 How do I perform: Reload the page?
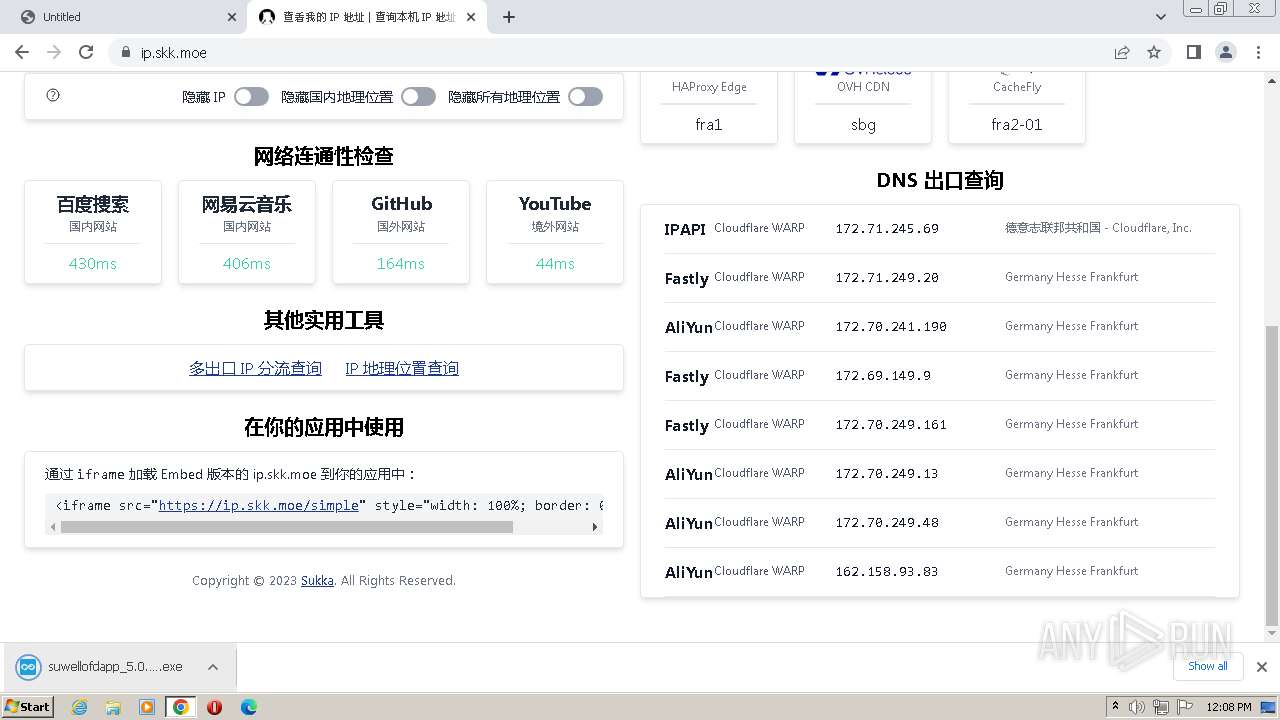86,52
